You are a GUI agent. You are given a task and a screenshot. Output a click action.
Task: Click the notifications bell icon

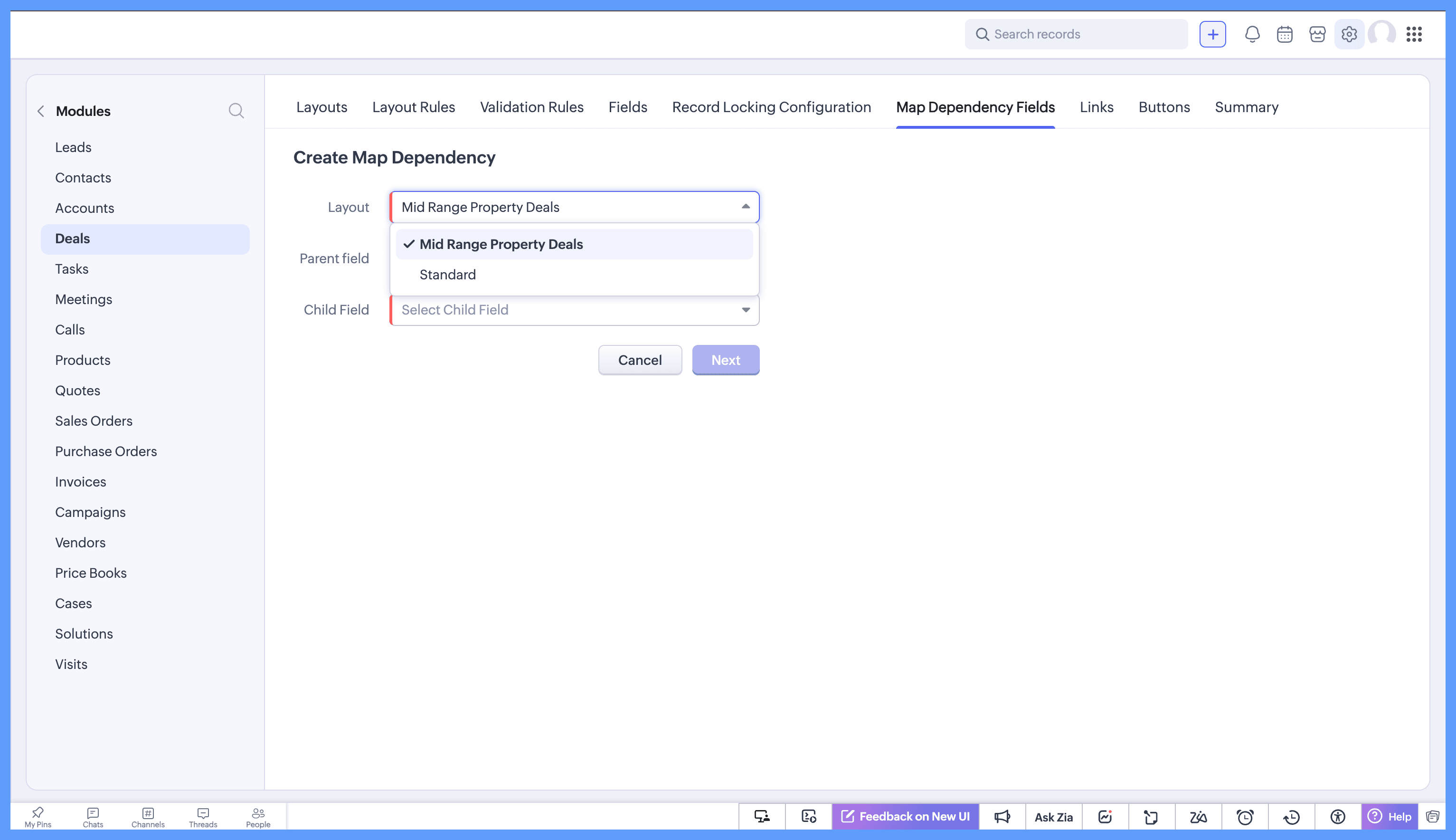(1252, 35)
